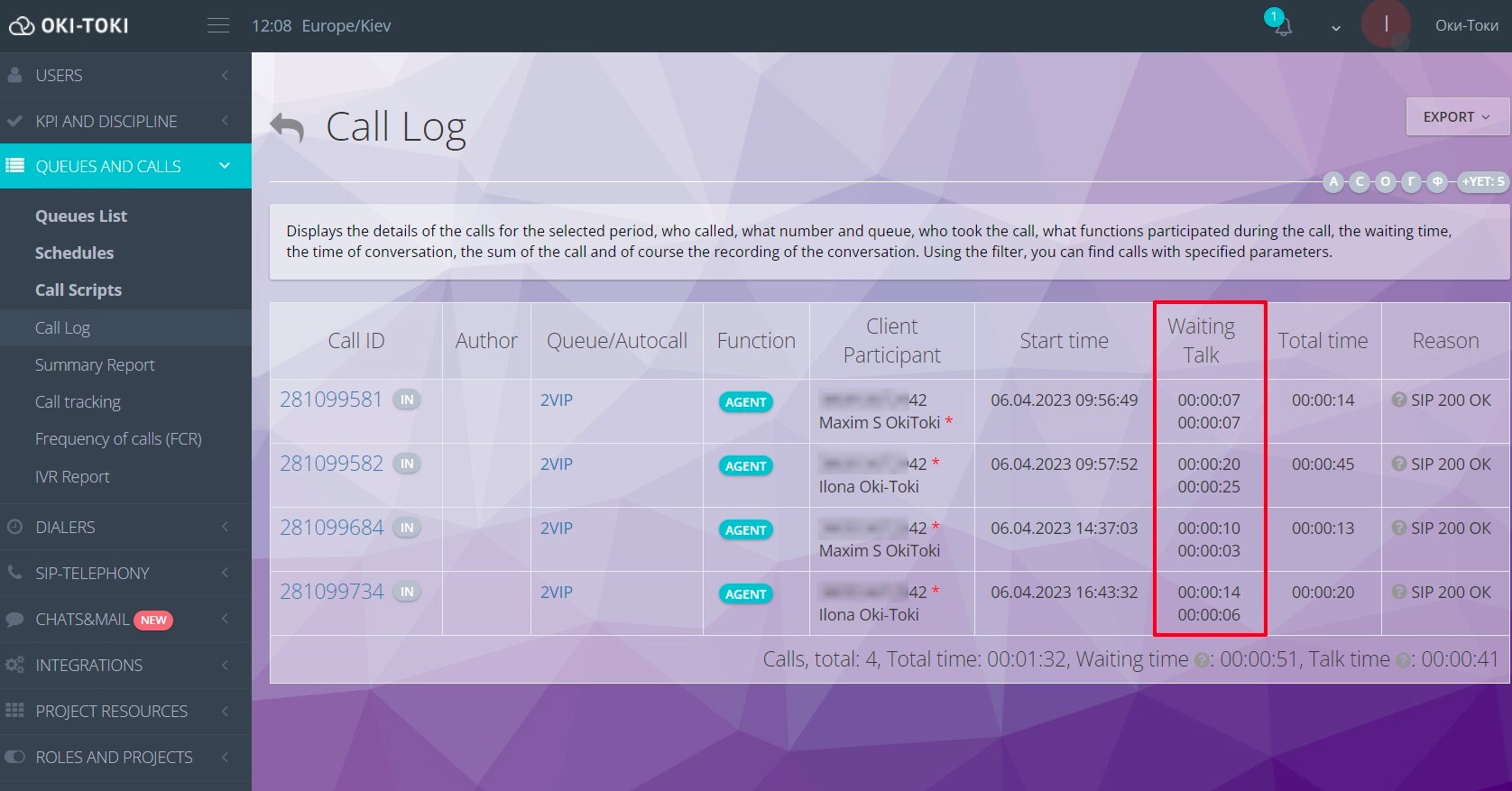Click CHATS&MAIL speech bubble icon
The image size is (1512, 791).
14,619
